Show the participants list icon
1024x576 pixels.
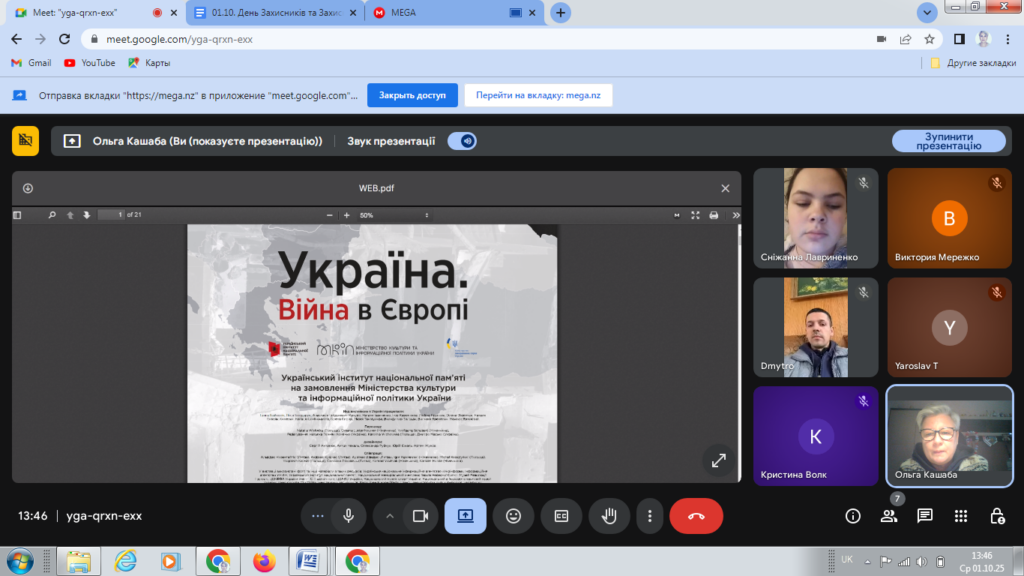pyautogui.click(x=888, y=516)
